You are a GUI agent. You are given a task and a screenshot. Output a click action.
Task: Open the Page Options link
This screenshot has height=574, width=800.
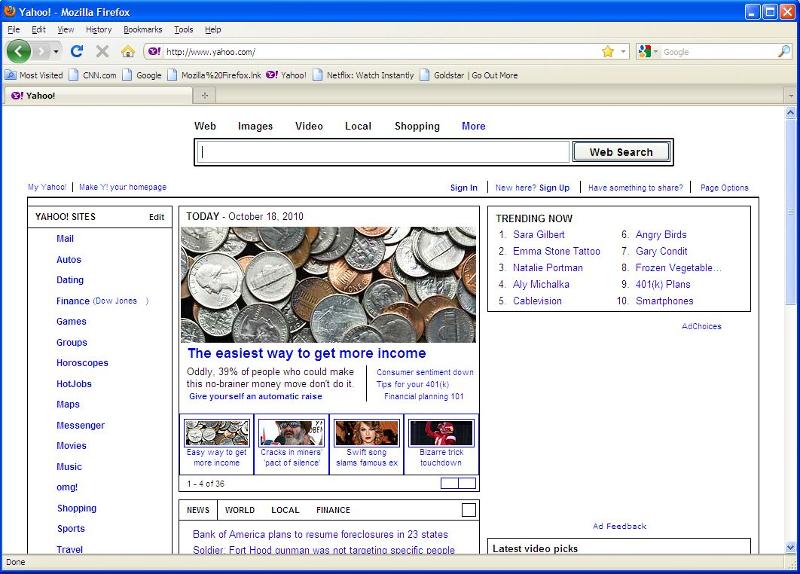coord(724,188)
